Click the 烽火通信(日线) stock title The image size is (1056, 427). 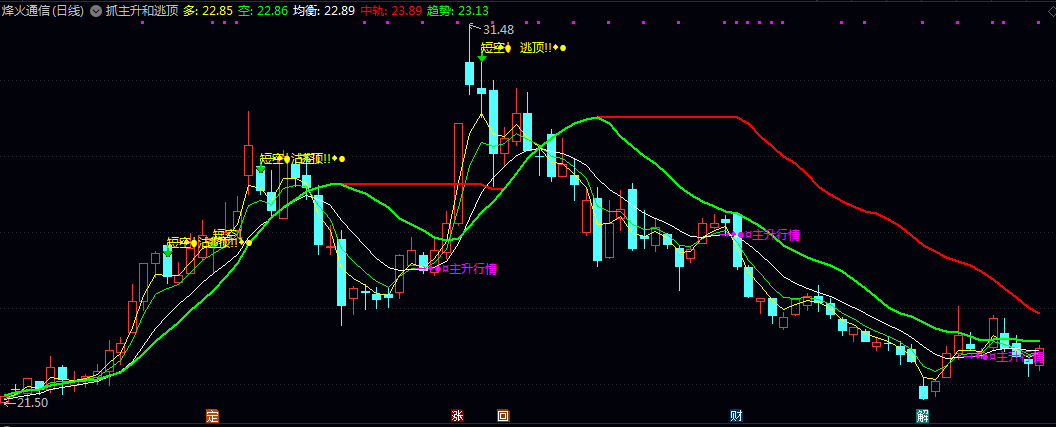click(44, 11)
